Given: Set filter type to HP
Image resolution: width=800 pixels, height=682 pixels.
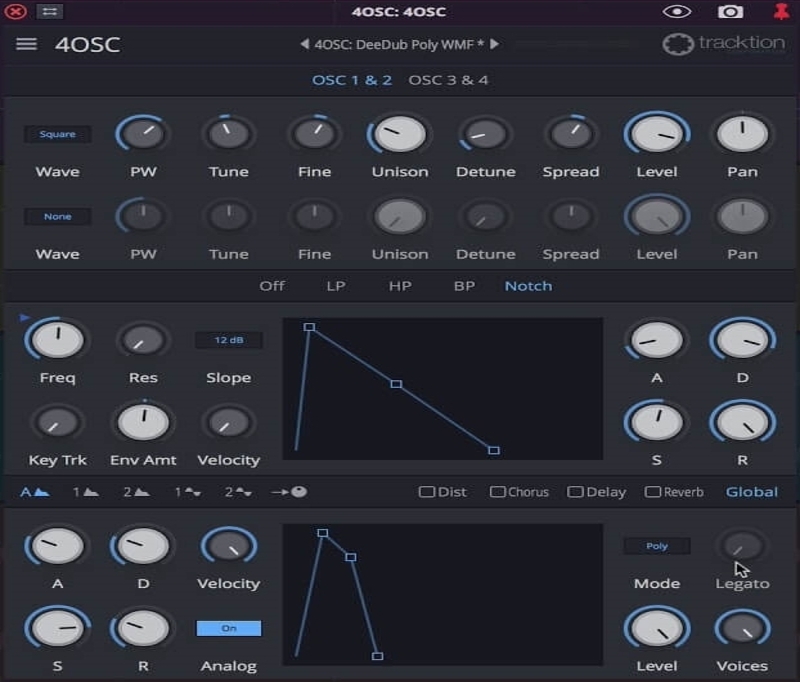Looking at the screenshot, I should pos(400,286).
